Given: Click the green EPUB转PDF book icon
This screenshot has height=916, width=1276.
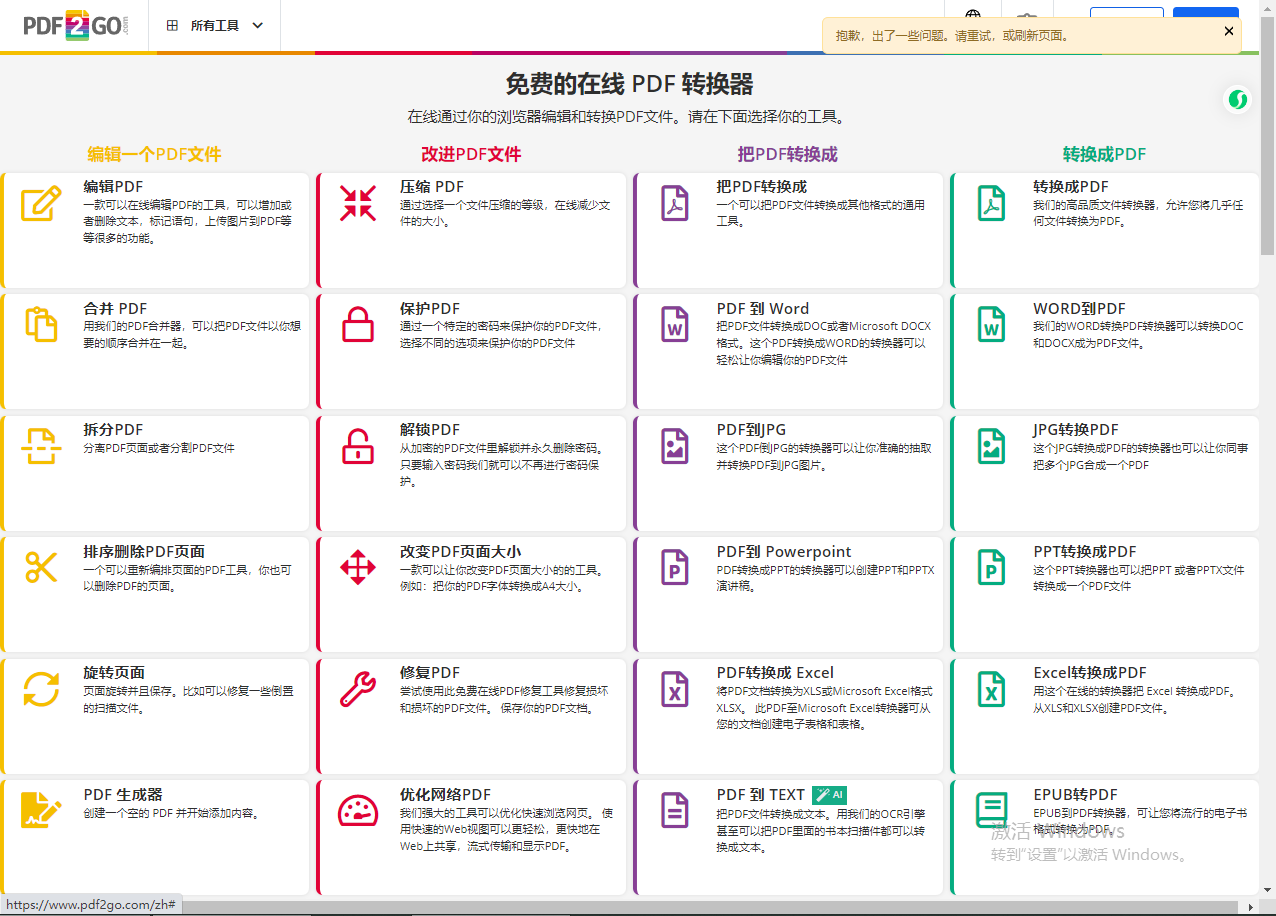Looking at the screenshot, I should pyautogui.click(x=991, y=810).
